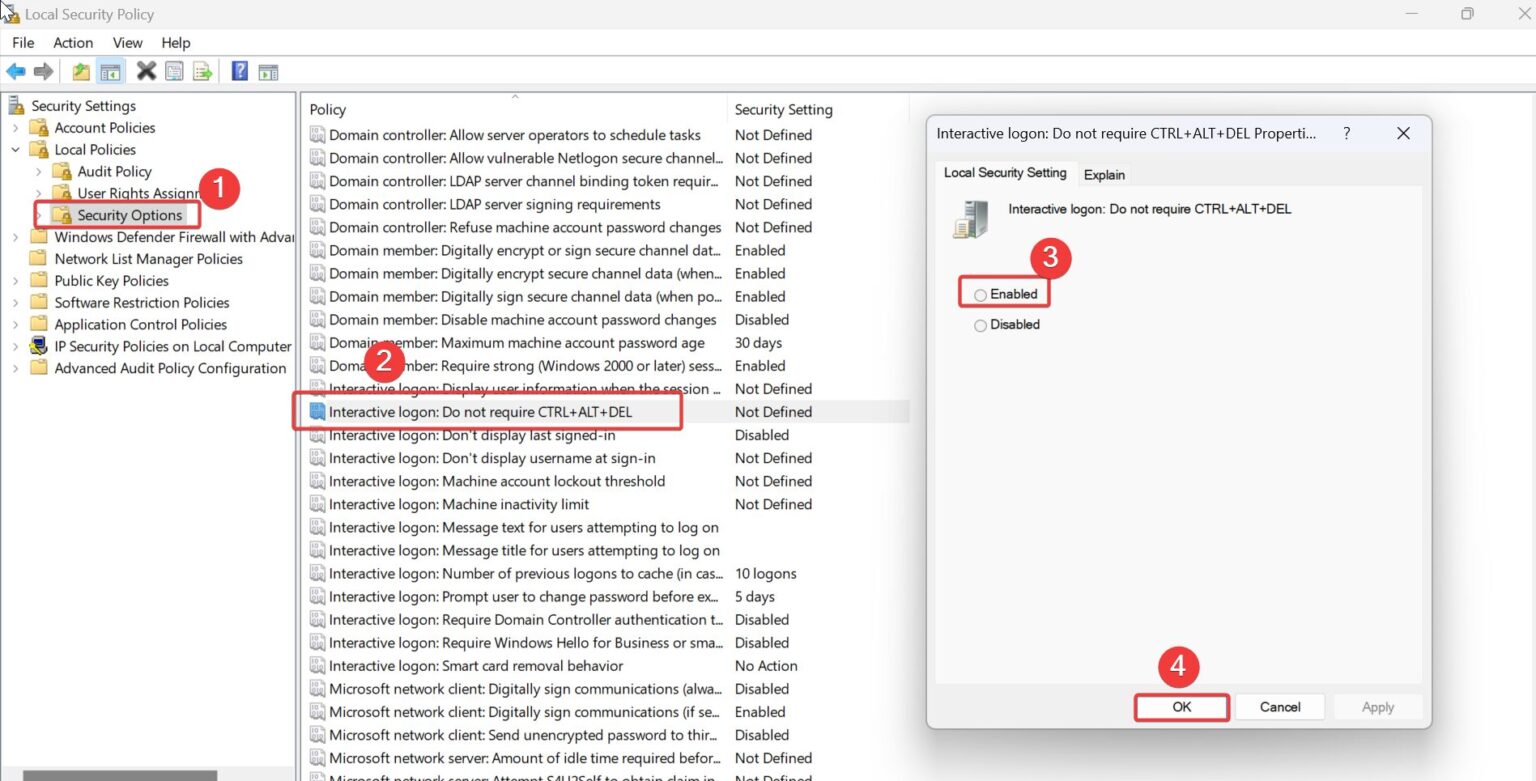Click the Delete (X) toolbar icon
The height and width of the screenshot is (781, 1536).
tap(146, 71)
